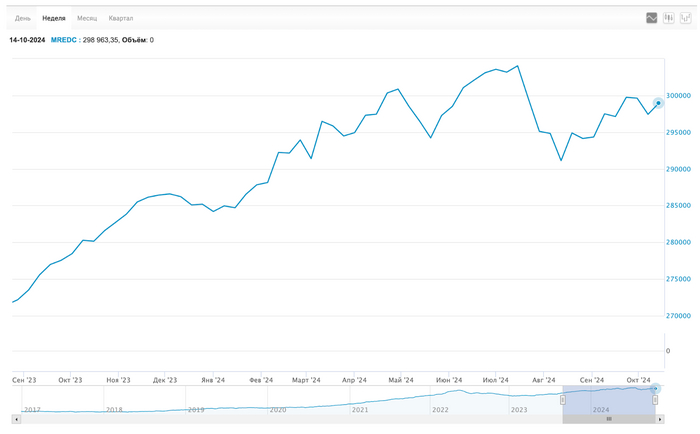The width and height of the screenshot is (700, 434).
Task: Click the Авг '24 low point on chart
Action: pyautogui.click(x=561, y=160)
